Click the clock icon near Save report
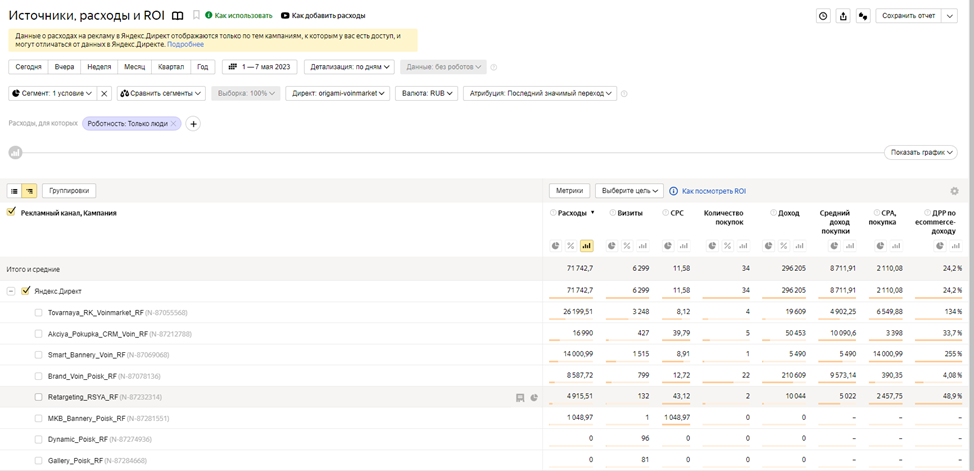Screen dimensions: 974x471 [x=823, y=16]
